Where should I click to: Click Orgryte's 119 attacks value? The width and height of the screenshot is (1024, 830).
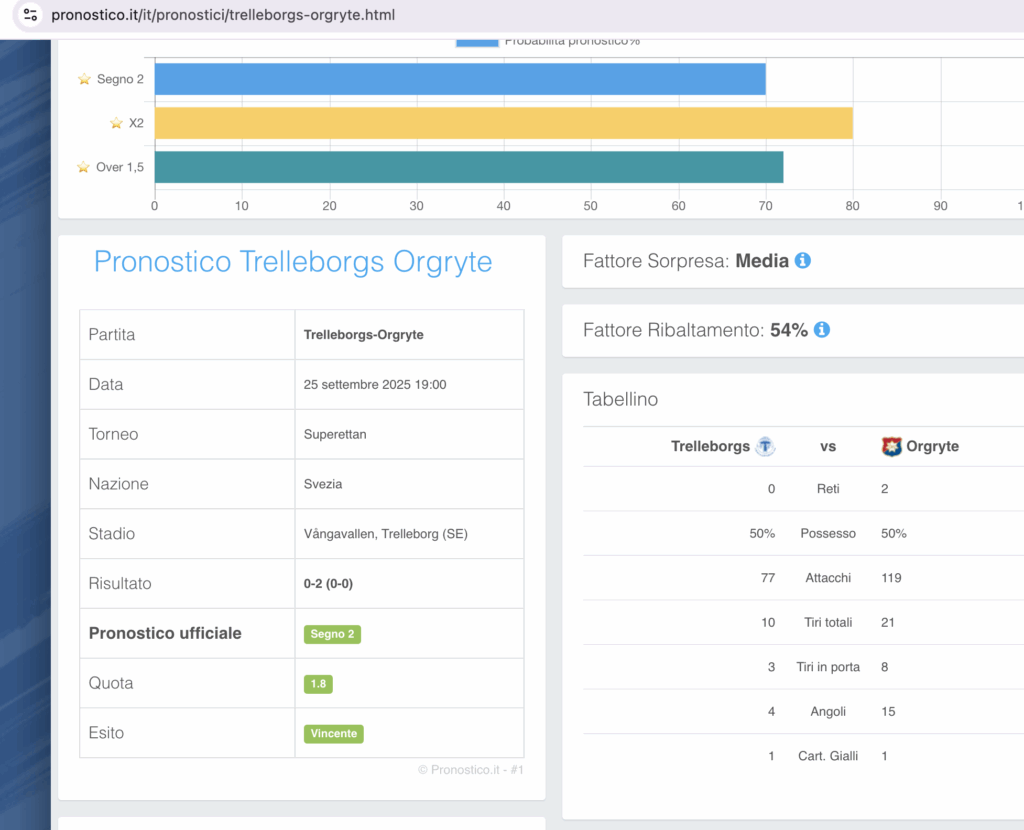click(891, 578)
